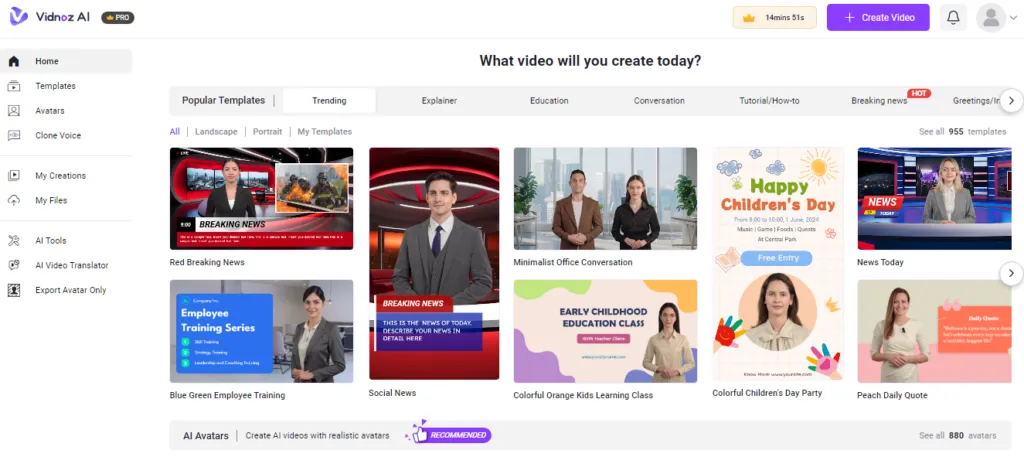Click the 14mins 51s remaining time badge
1024x457 pixels.
[x=775, y=18]
